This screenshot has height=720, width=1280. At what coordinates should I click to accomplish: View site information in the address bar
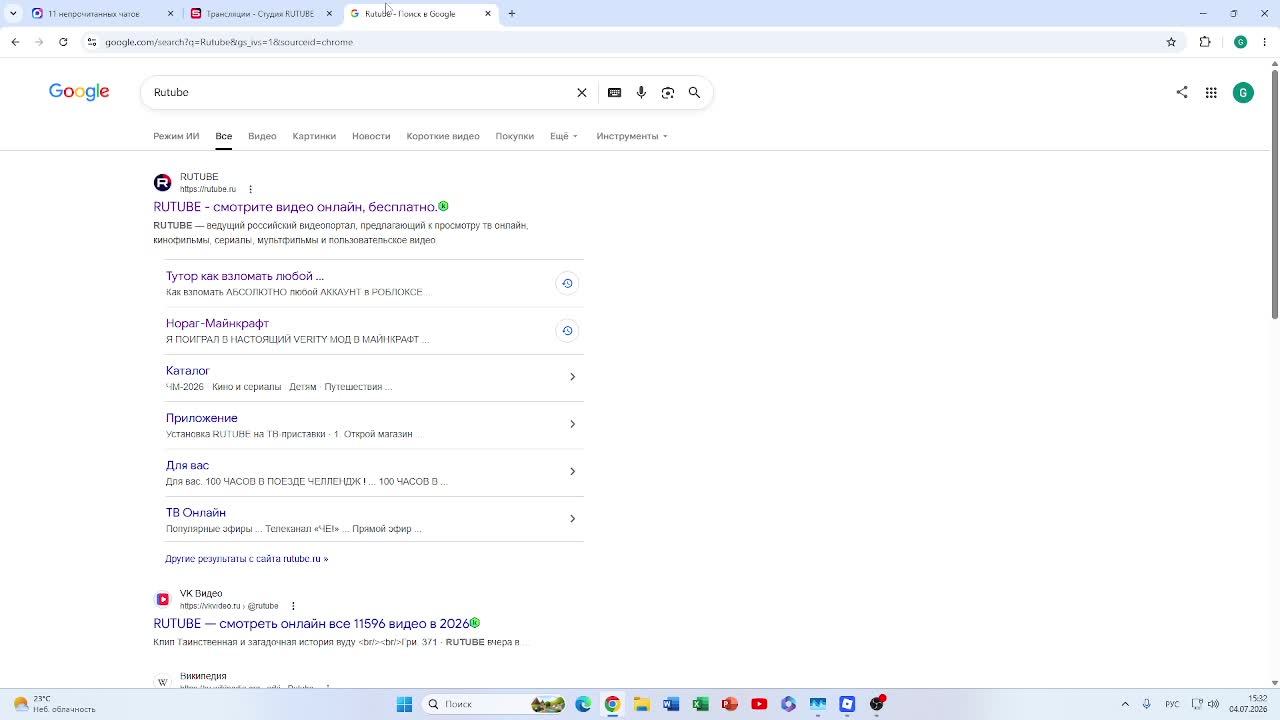92,42
